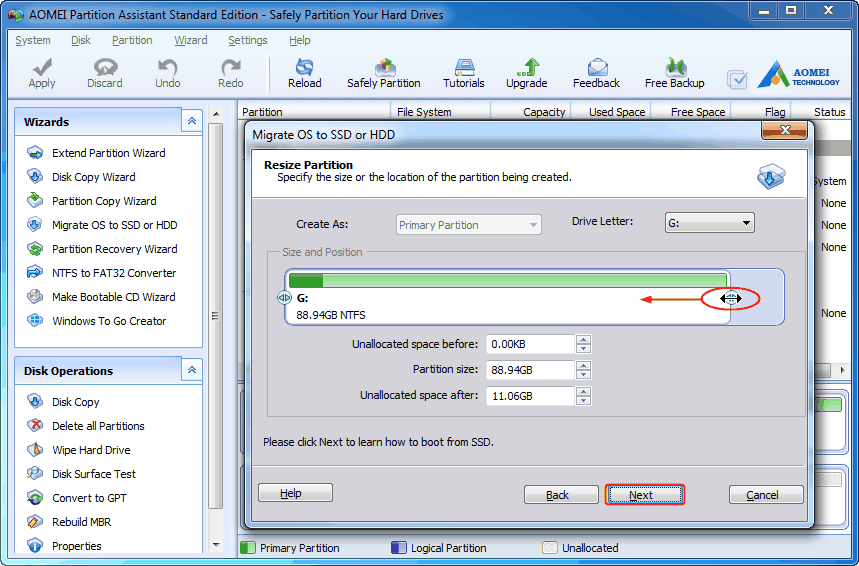This screenshot has height=566, width=859.
Task: Open the Partition Recovery Wizard
Action: pos(114,249)
